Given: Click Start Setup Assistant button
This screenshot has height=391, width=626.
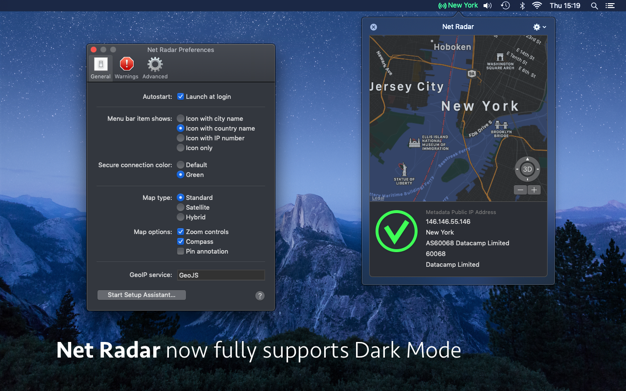Looking at the screenshot, I should [x=141, y=295].
